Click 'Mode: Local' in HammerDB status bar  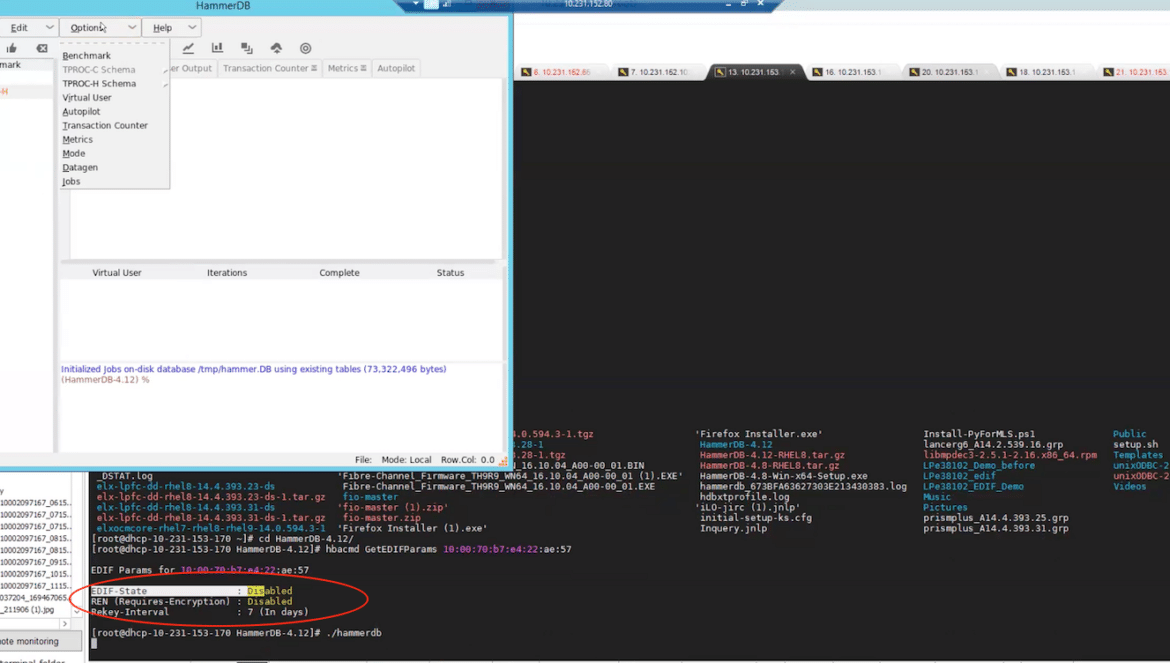click(407, 460)
